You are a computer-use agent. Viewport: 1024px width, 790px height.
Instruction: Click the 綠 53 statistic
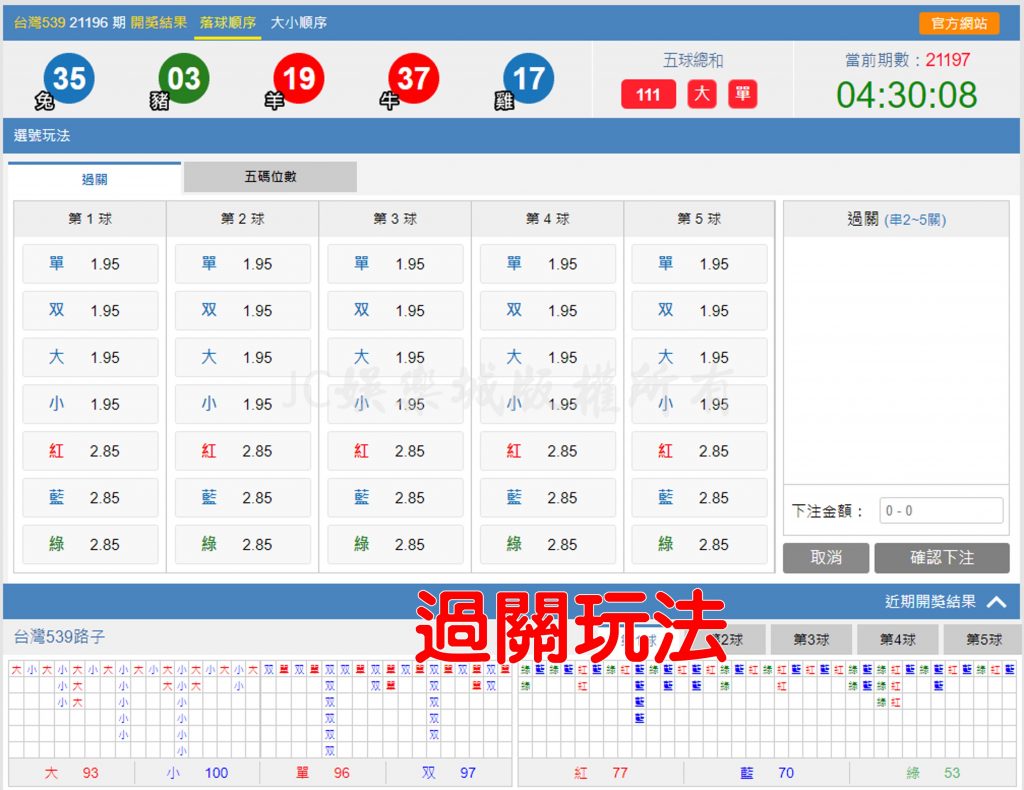933,773
